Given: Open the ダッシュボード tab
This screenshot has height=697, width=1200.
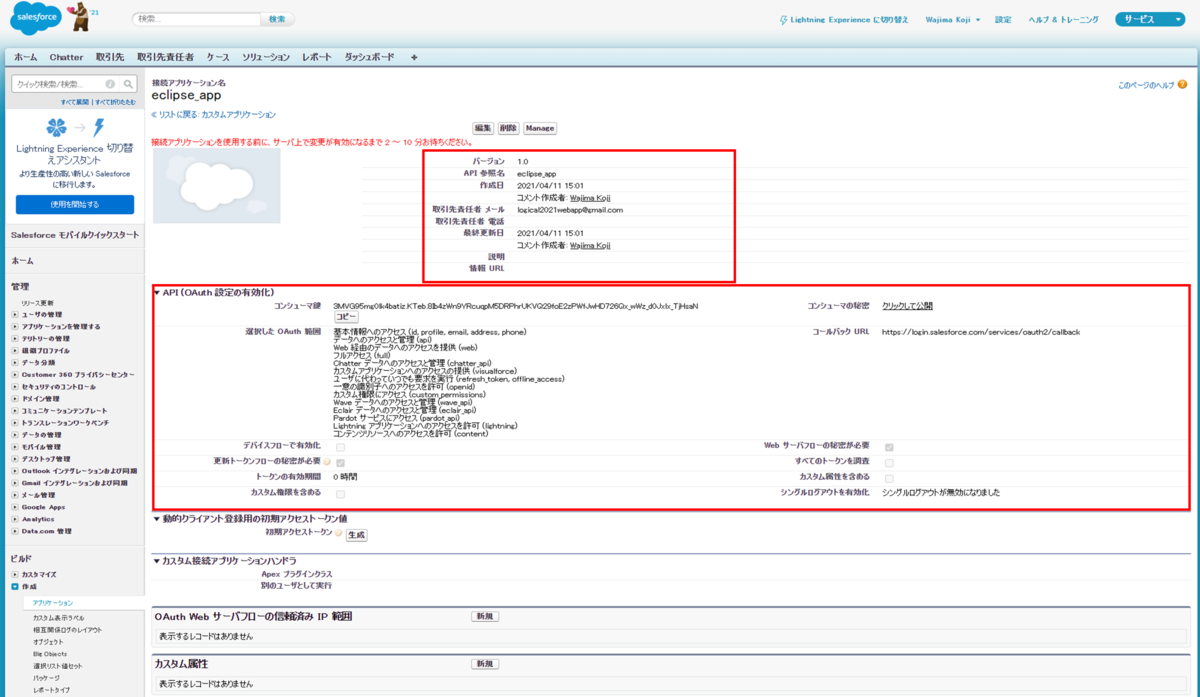Looking at the screenshot, I should coord(370,58).
